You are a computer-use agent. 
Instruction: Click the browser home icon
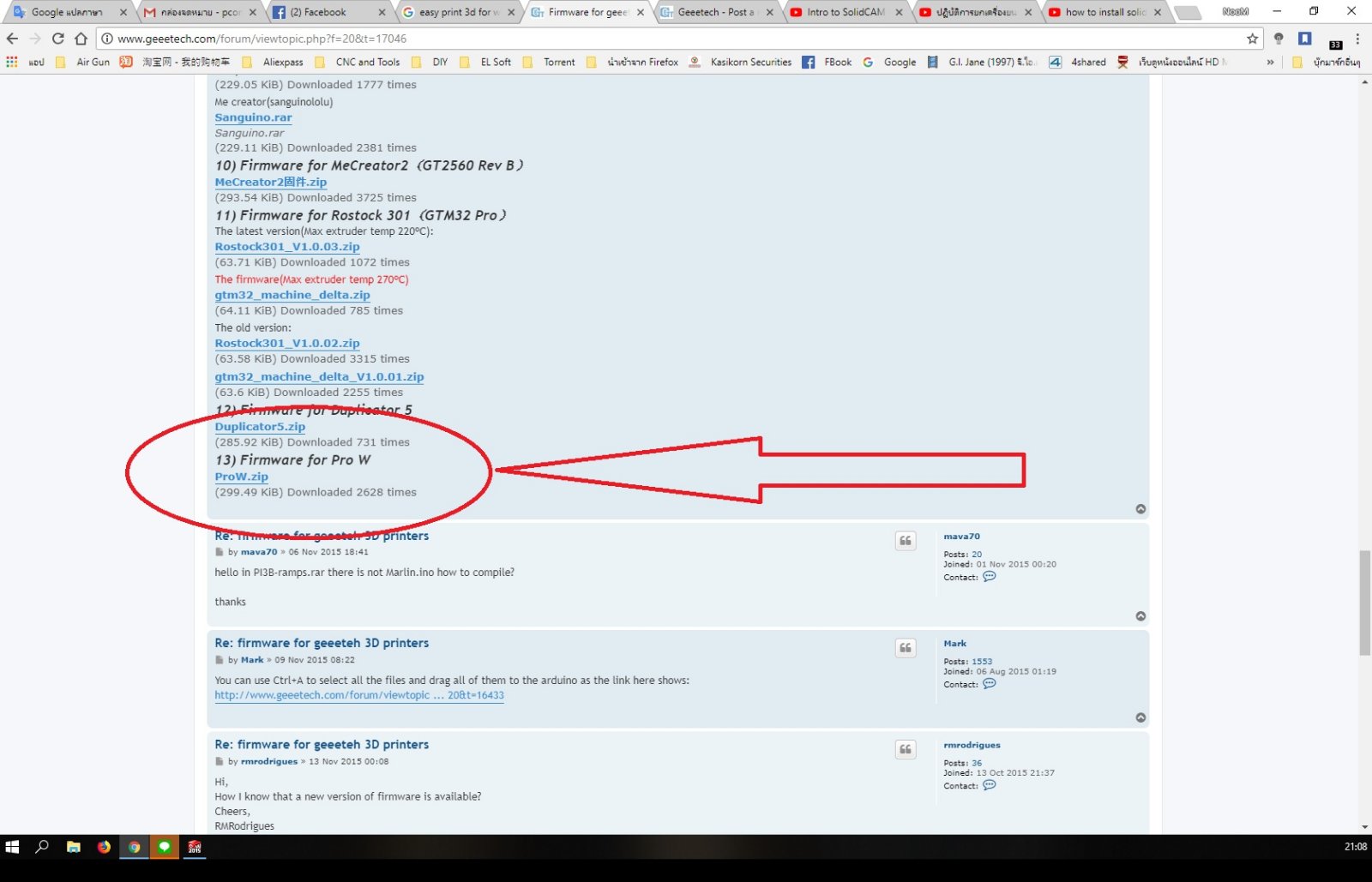pyautogui.click(x=81, y=39)
